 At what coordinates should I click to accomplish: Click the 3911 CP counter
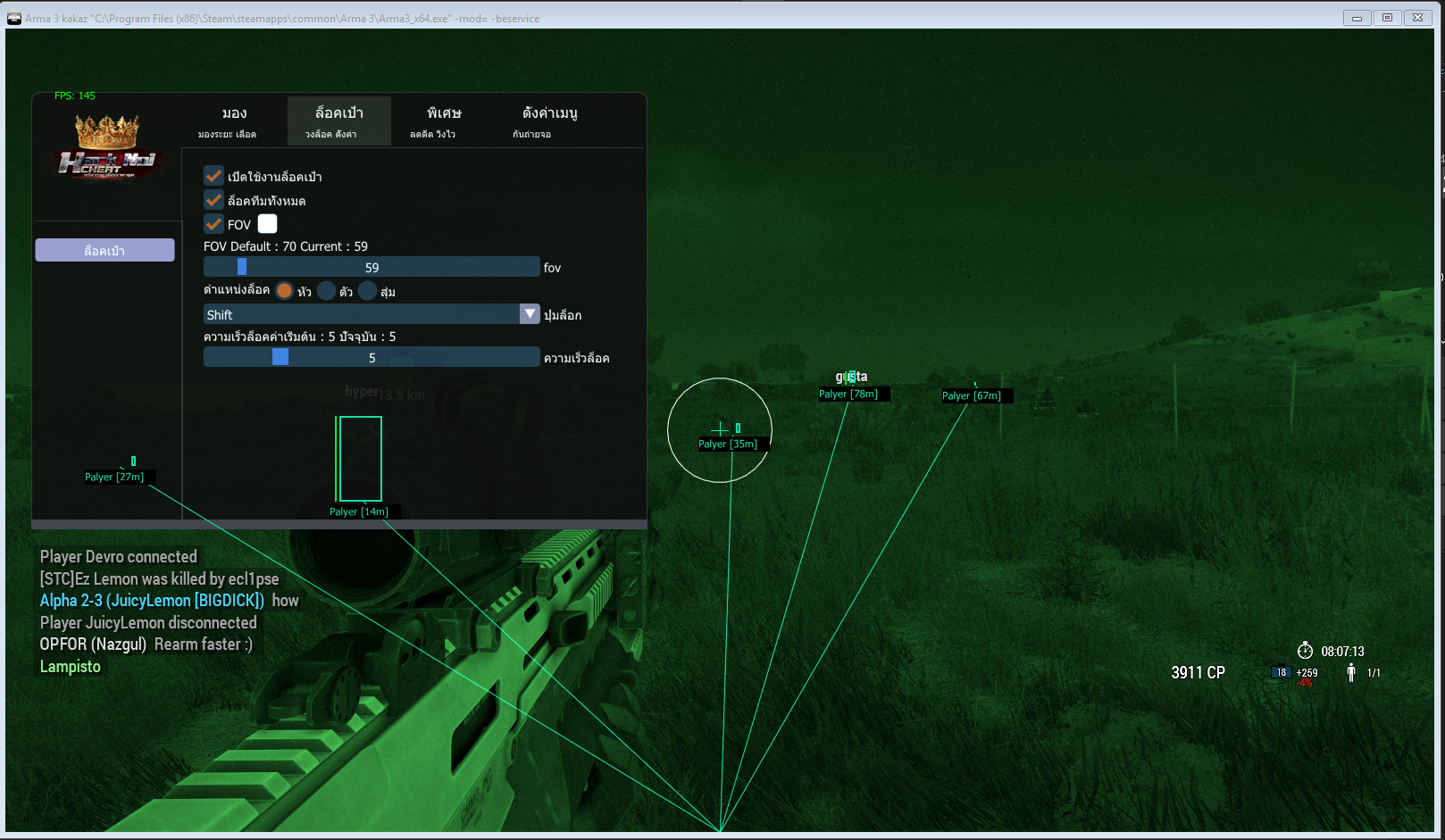[1198, 672]
